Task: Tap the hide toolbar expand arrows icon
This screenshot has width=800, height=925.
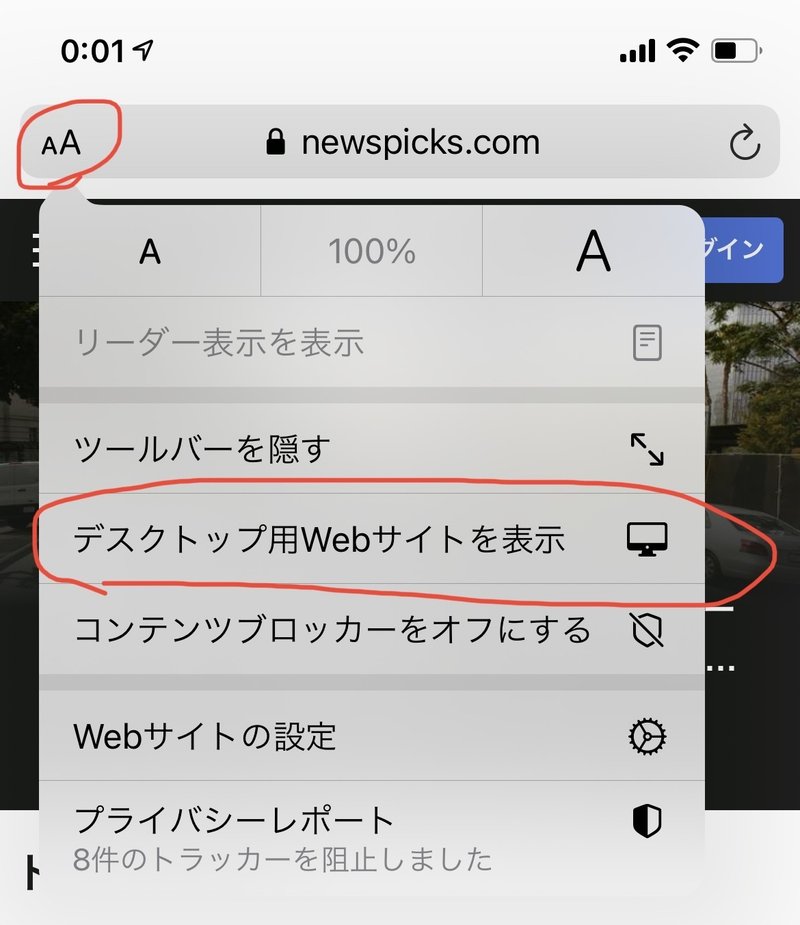Action: click(647, 450)
